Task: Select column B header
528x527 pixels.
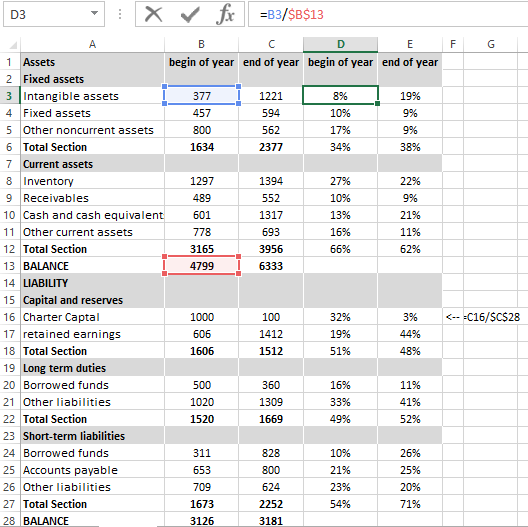Action: [x=201, y=44]
